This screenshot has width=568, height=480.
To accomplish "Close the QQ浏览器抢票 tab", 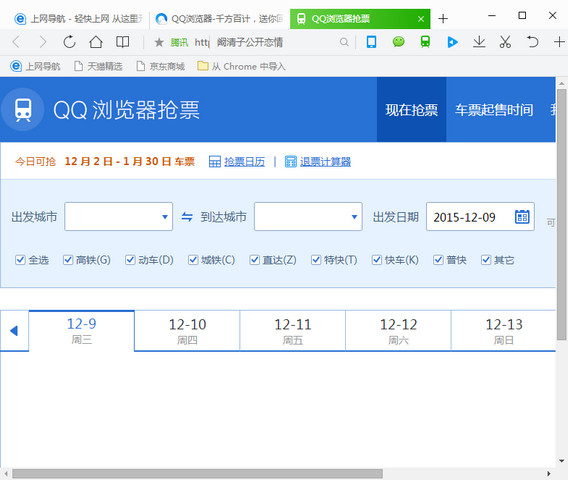I will coord(421,19).
